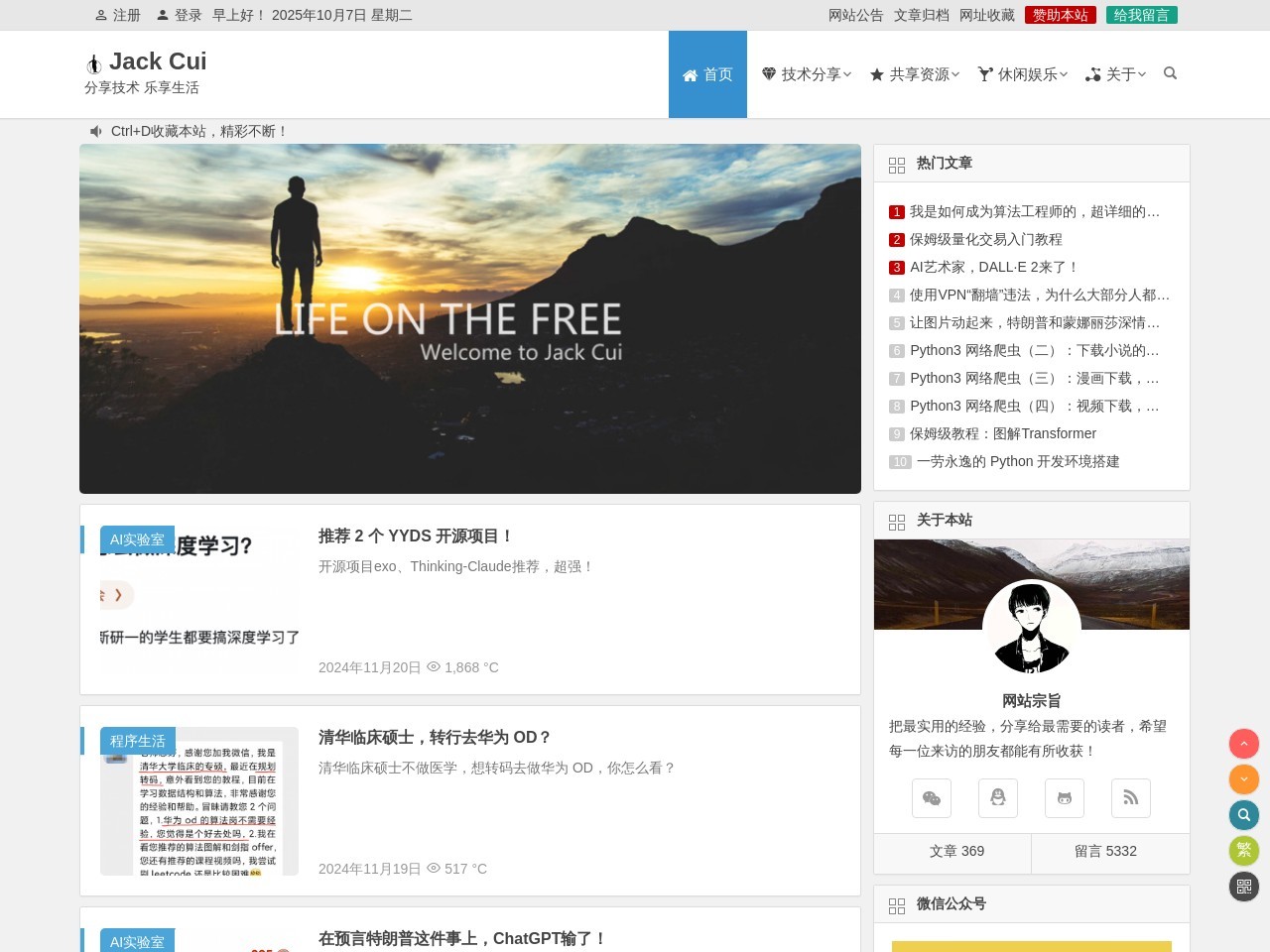Open article 清华临床硕士，转行去华为 OD？
The height and width of the screenshot is (952, 1270).
coord(435,737)
